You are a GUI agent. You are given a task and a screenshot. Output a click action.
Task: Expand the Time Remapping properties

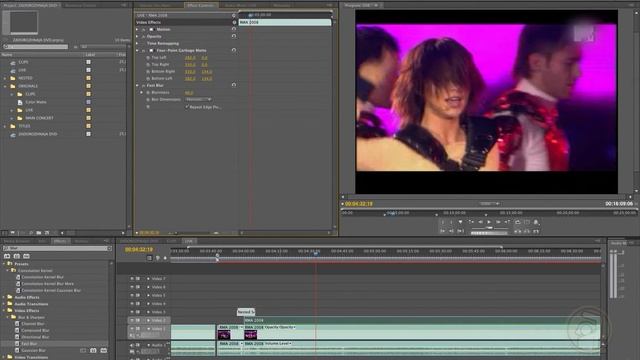click(138, 43)
